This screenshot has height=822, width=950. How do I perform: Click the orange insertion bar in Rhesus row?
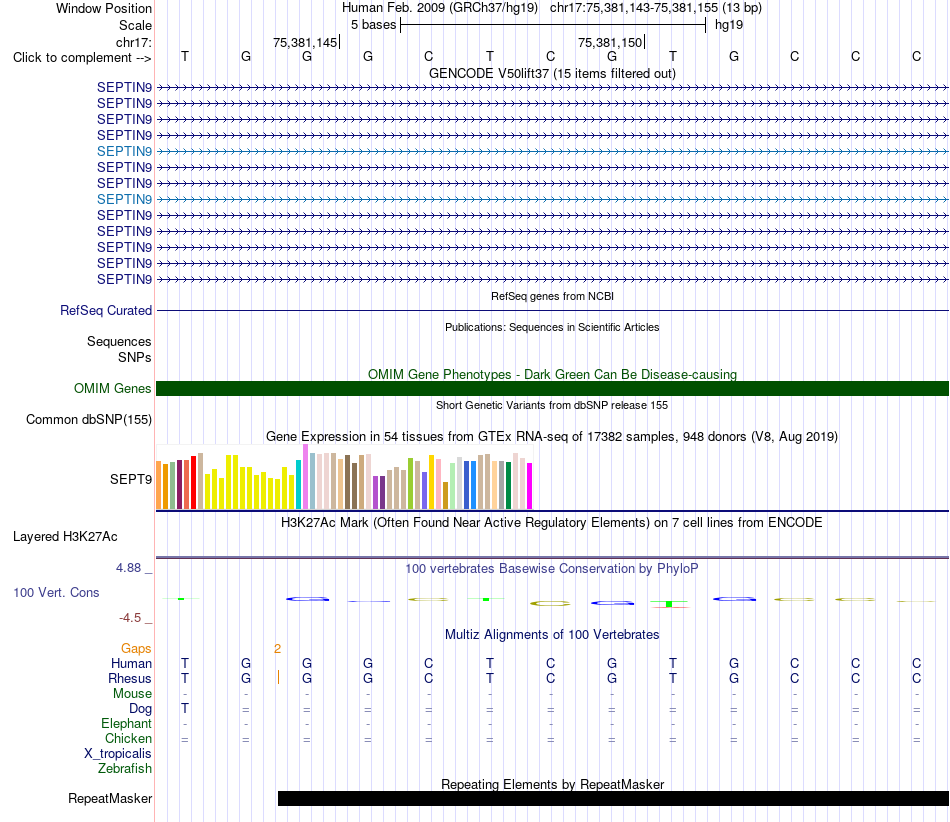click(278, 677)
